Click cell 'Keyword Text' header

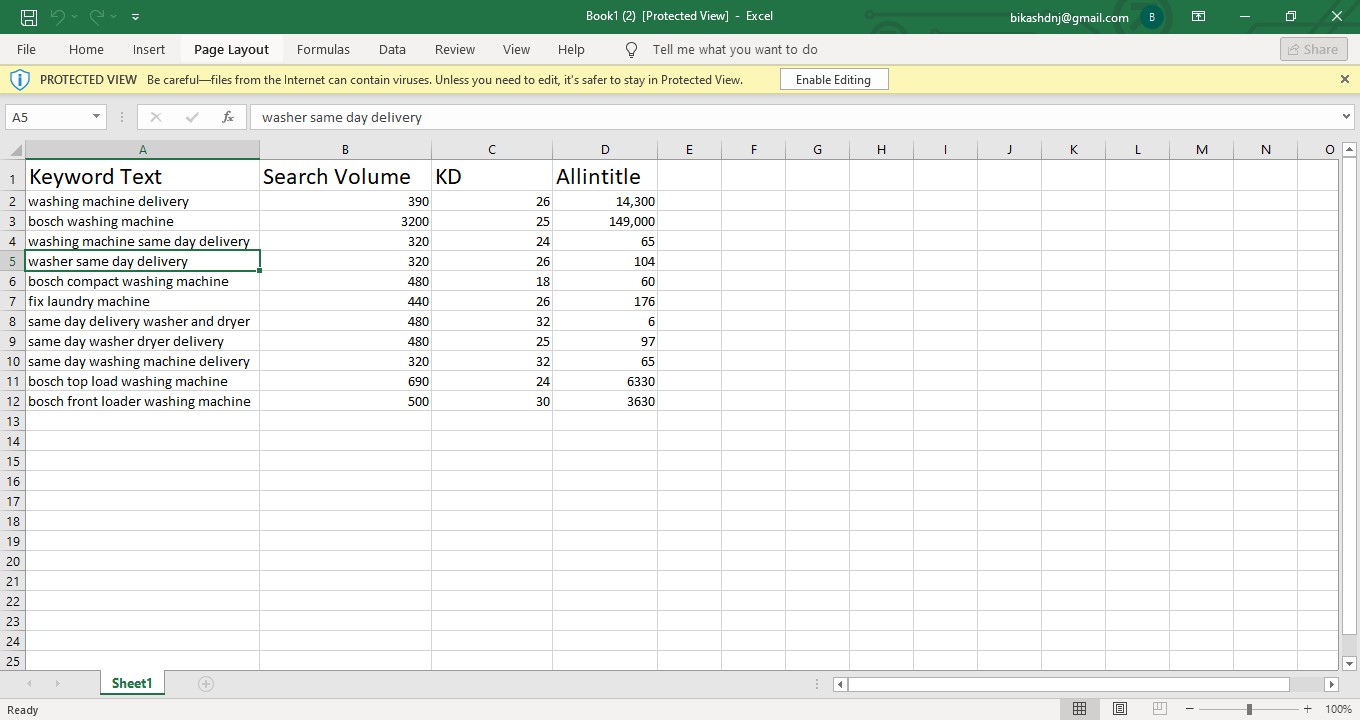point(142,176)
